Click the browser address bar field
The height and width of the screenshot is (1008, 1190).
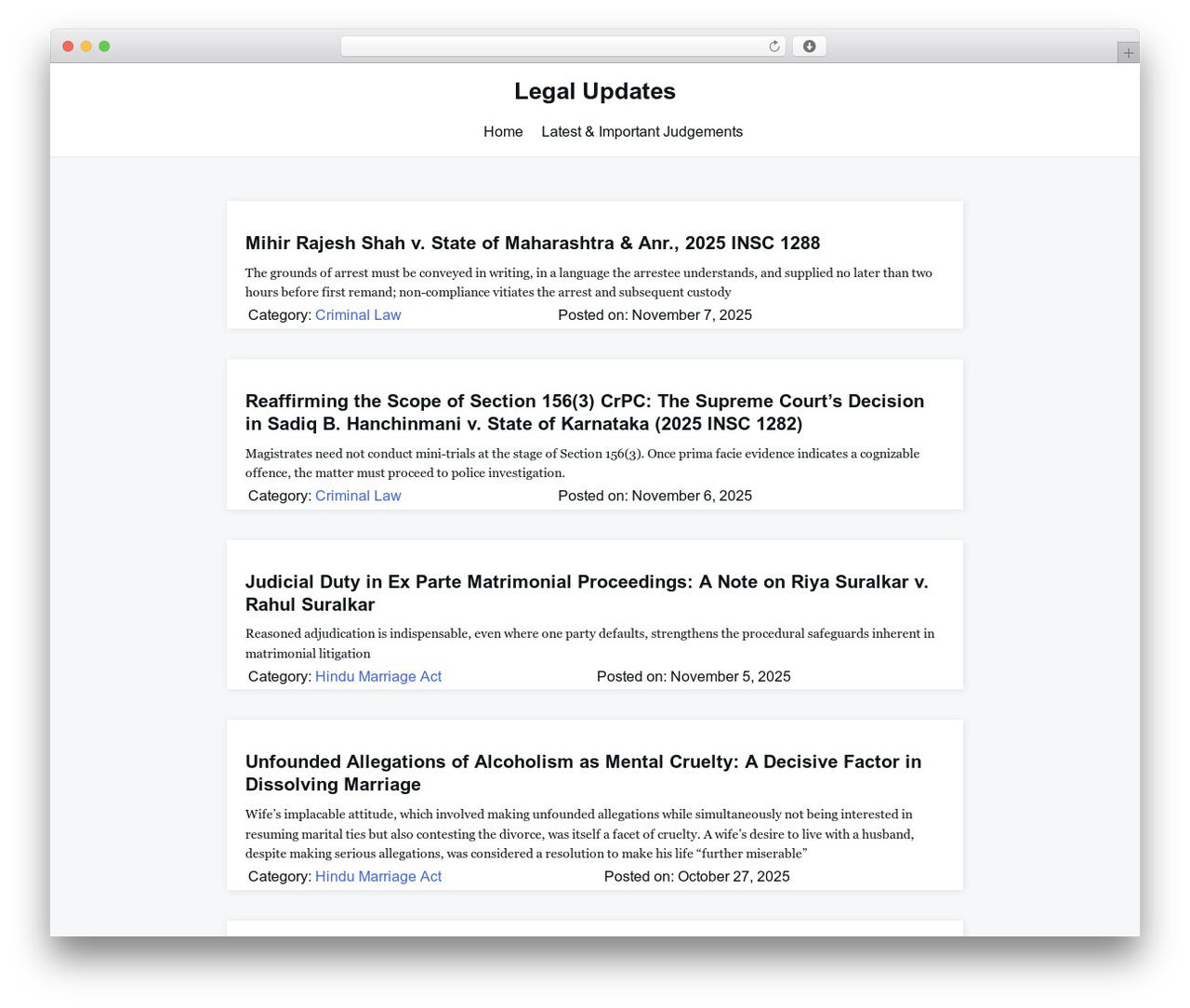pos(562,46)
